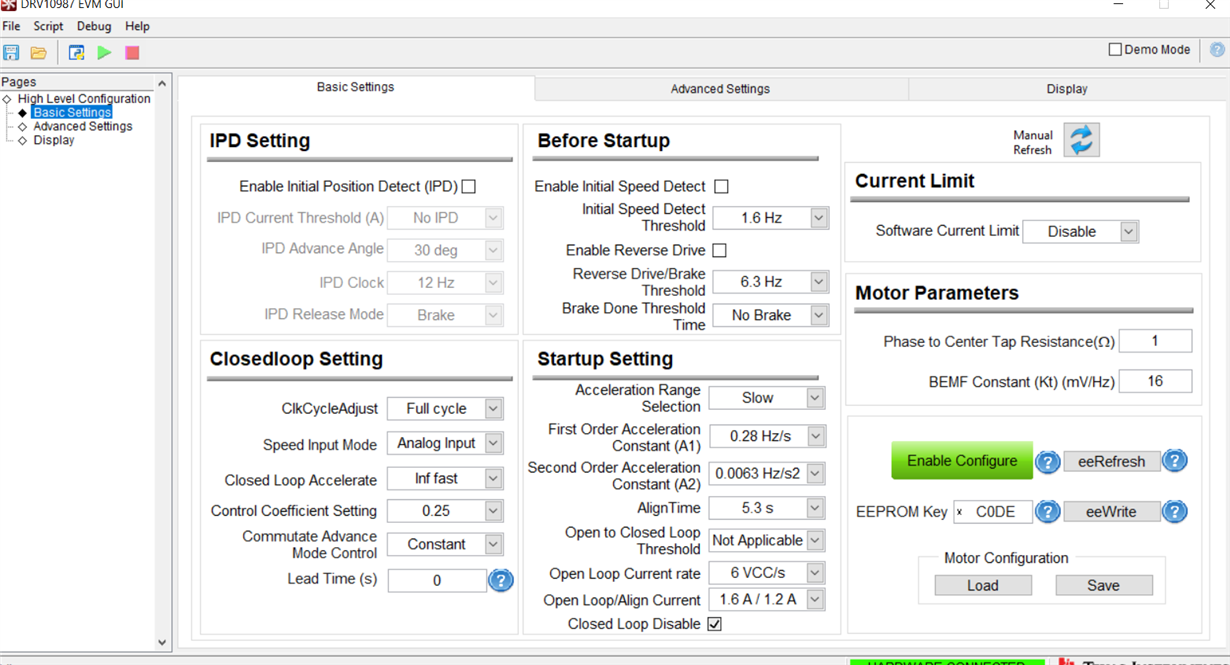Click the Lead Time (s) input field
The height and width of the screenshot is (665, 1230).
[x=437, y=580]
